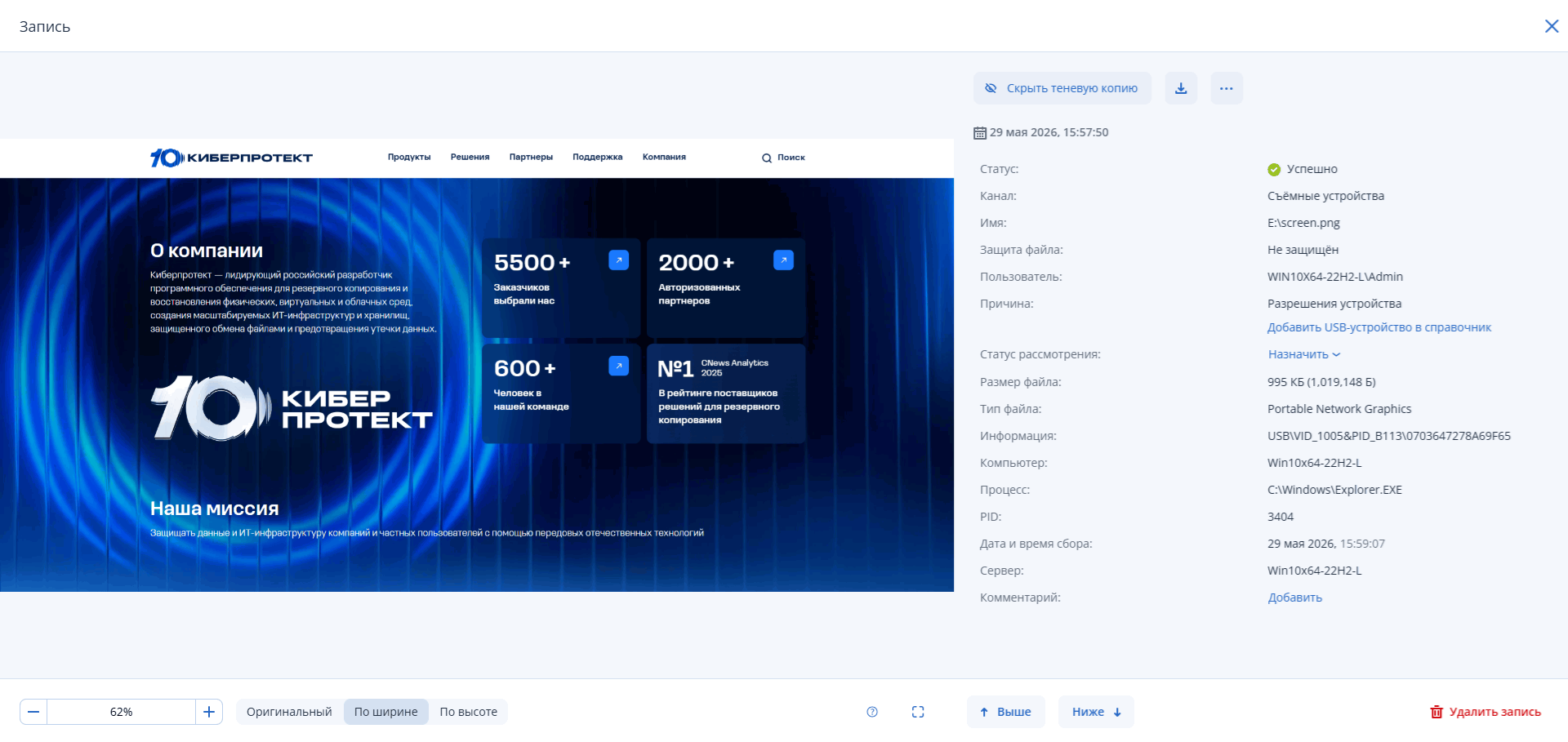Click the record timestamp 29 мая 2026, 15:57:50
The height and width of the screenshot is (742, 1568).
pos(1049,132)
